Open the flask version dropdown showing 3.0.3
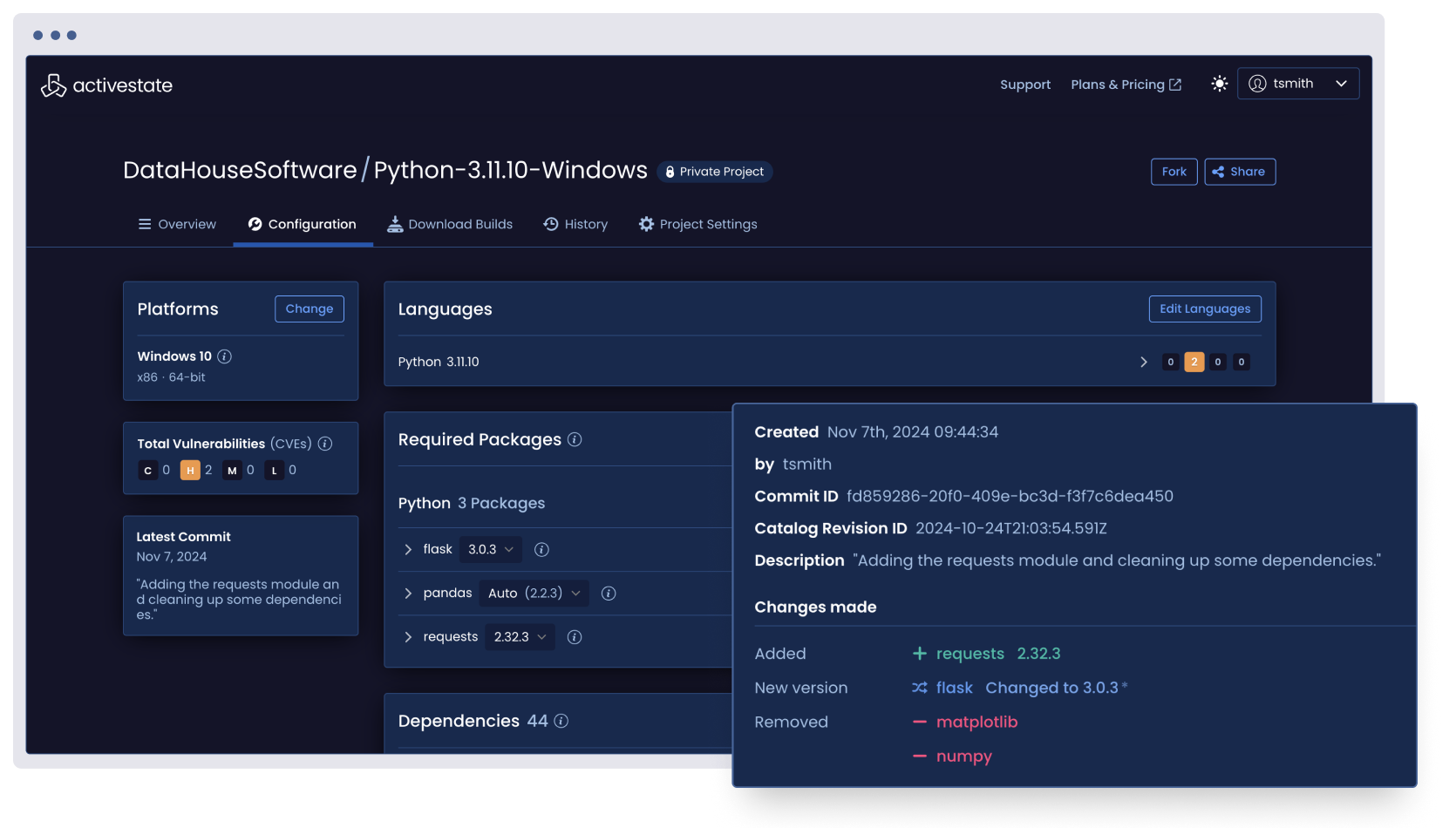This screenshot has height=828, width=1456. [490, 549]
